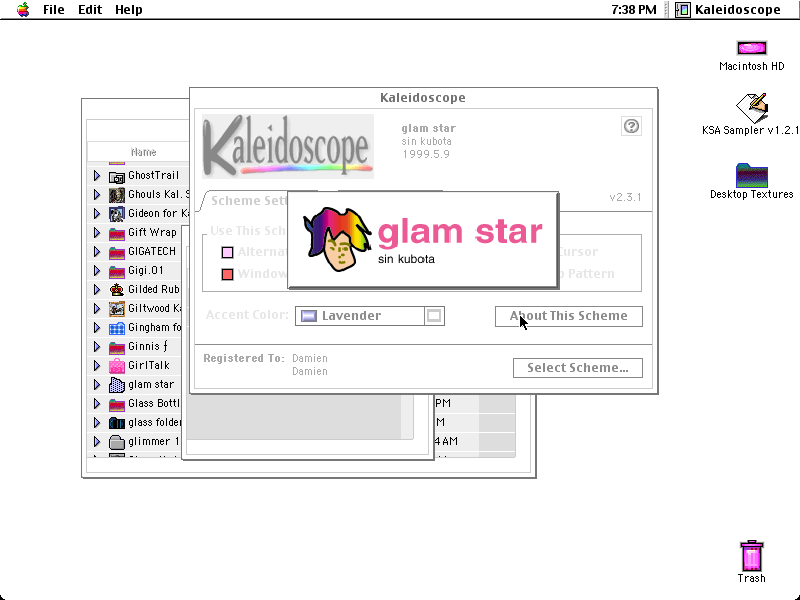Image resolution: width=800 pixels, height=600 pixels.
Task: Select the Macintosh HD desktop icon
Action: (x=752, y=48)
